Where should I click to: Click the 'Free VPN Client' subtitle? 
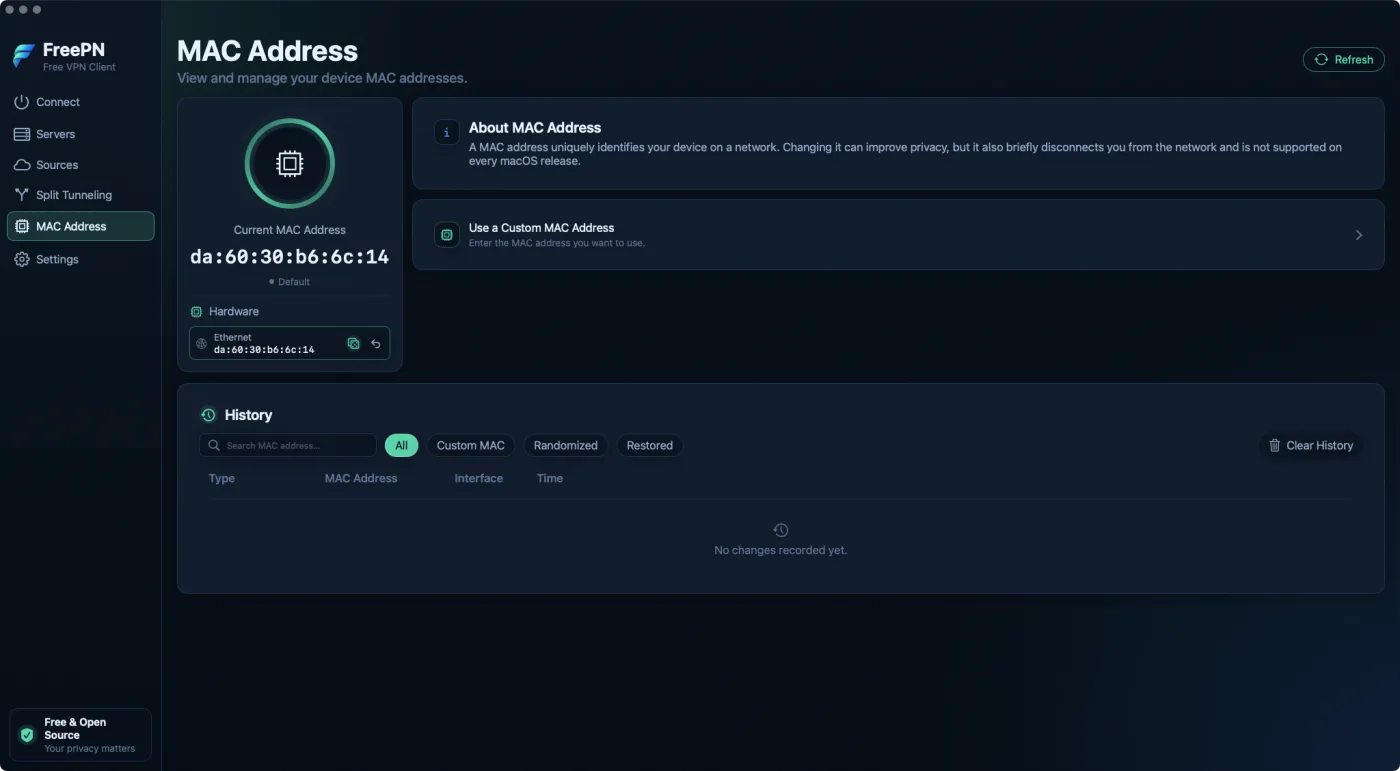point(79,67)
